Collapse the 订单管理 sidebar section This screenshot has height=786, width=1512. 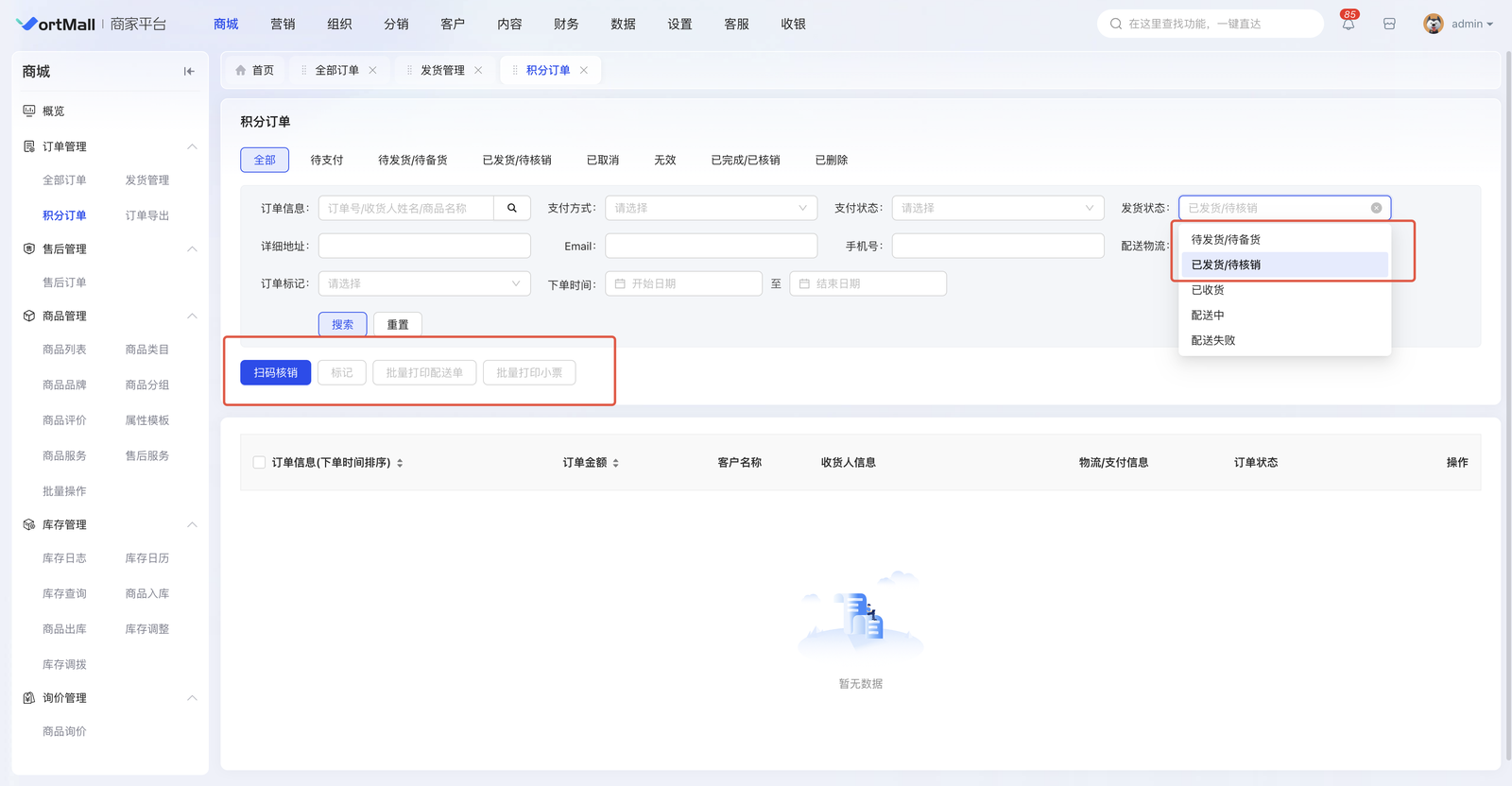click(x=192, y=146)
